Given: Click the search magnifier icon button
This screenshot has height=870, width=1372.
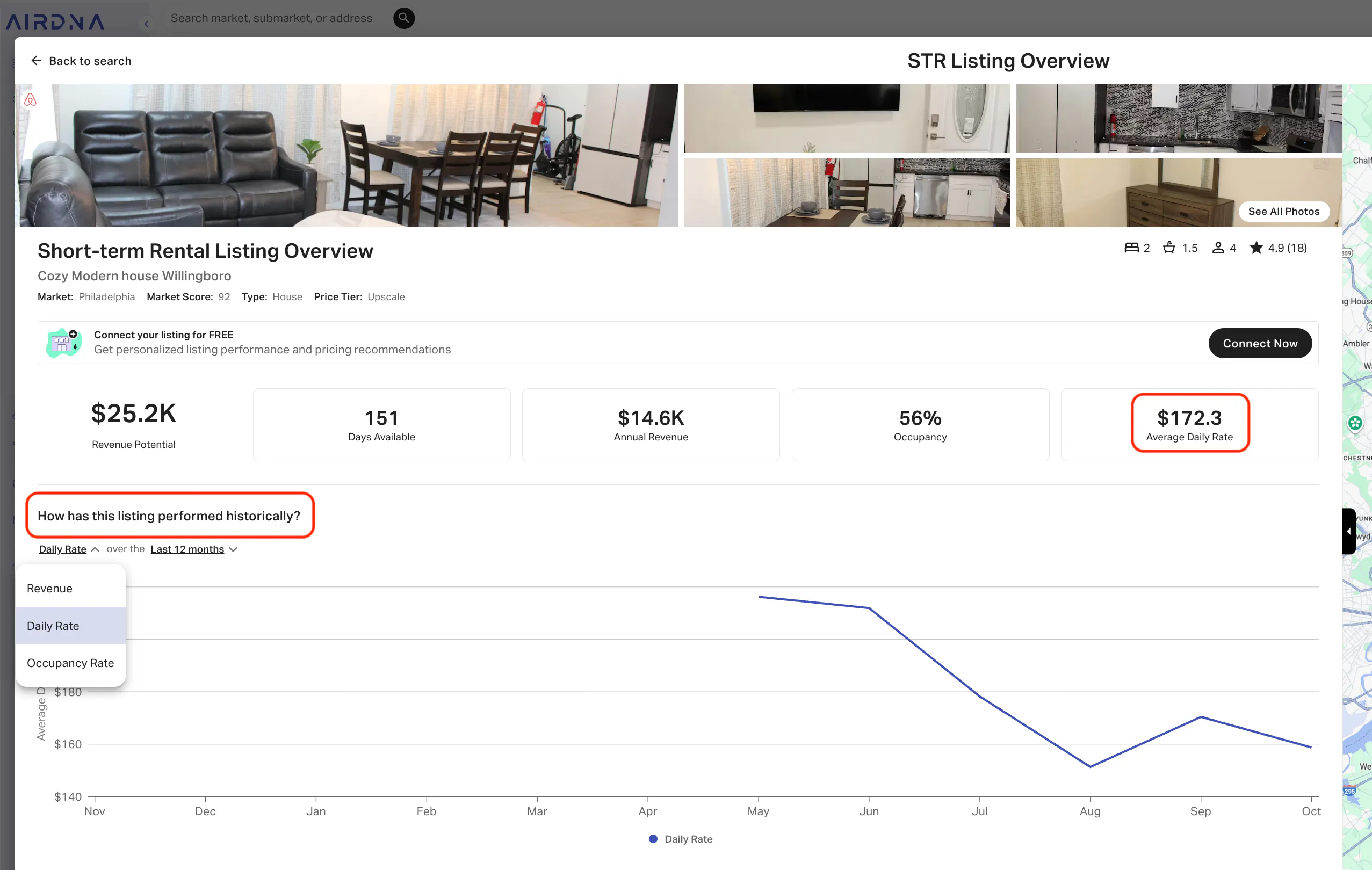Looking at the screenshot, I should pos(403,18).
